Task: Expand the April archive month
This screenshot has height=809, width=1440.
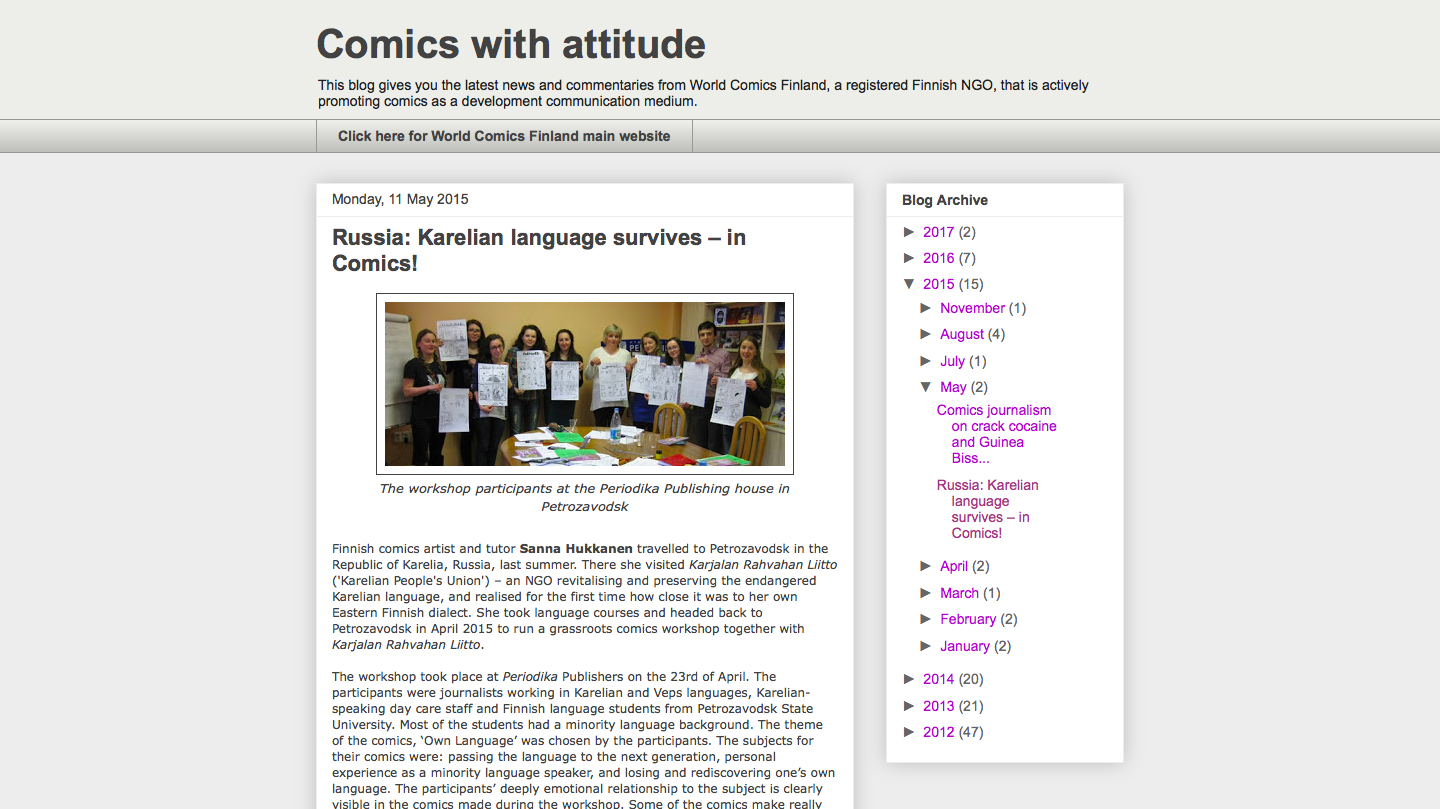Action: point(927,566)
